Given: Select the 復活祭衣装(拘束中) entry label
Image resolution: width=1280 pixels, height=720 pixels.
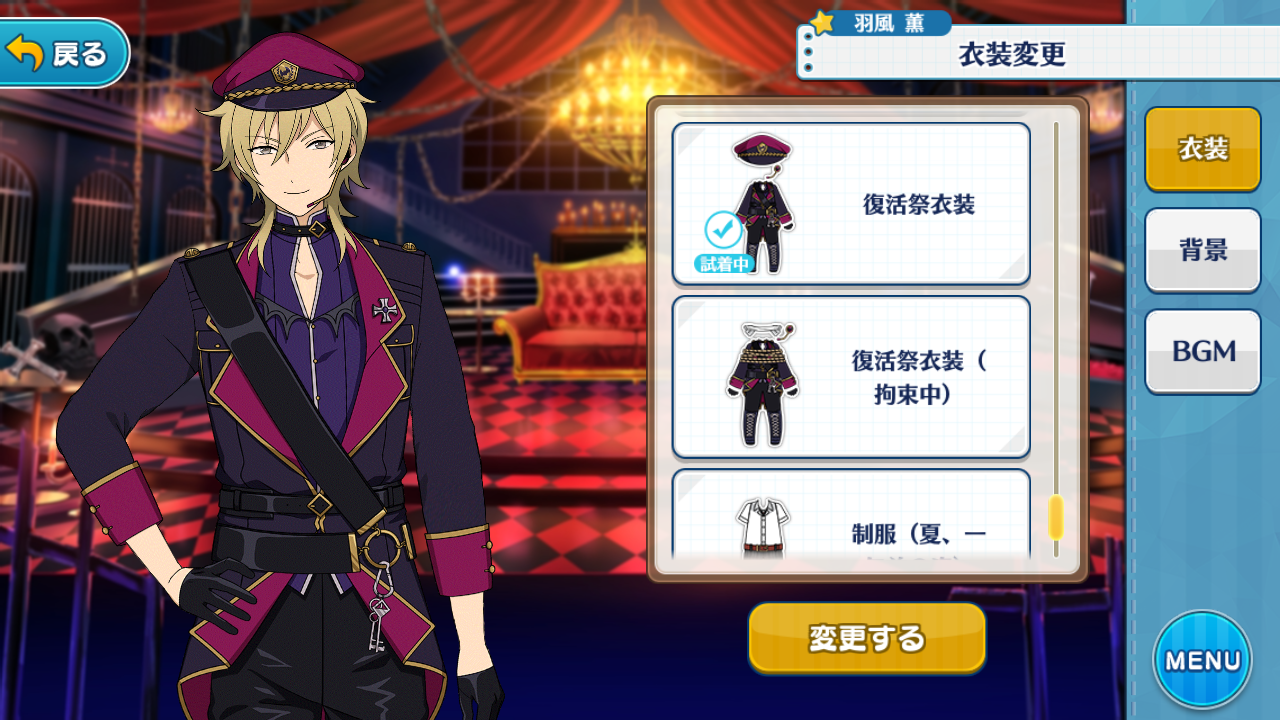Looking at the screenshot, I should [919, 378].
